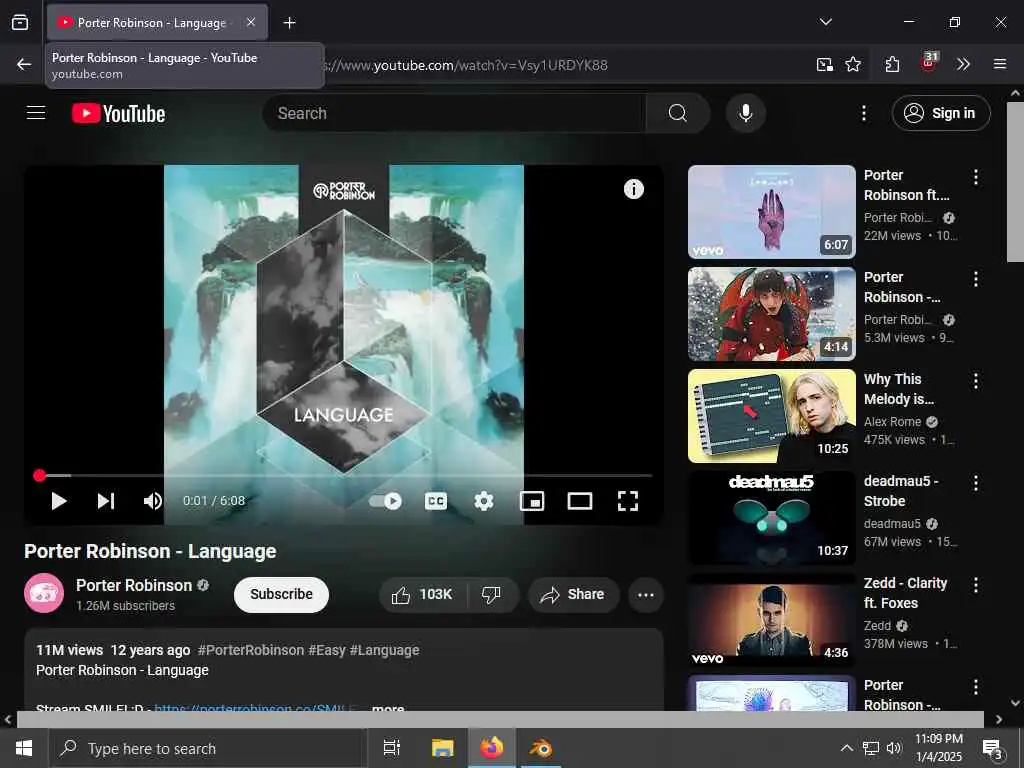Open options for Zedd Clarity video
This screenshot has width=1024, height=768.
coord(975,584)
